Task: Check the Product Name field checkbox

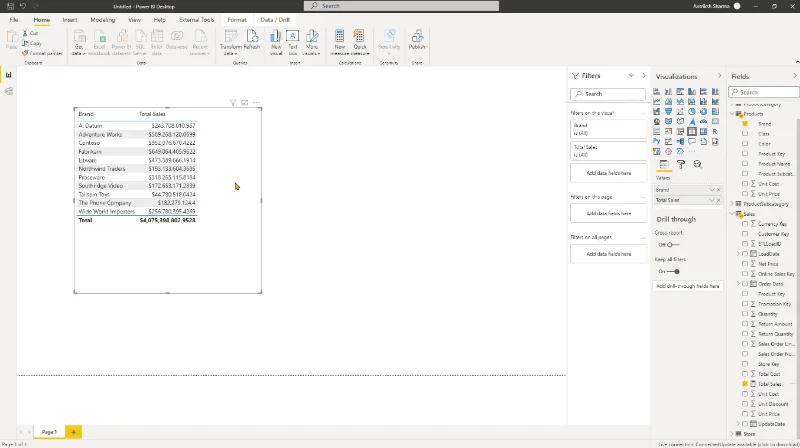Action: click(745, 164)
